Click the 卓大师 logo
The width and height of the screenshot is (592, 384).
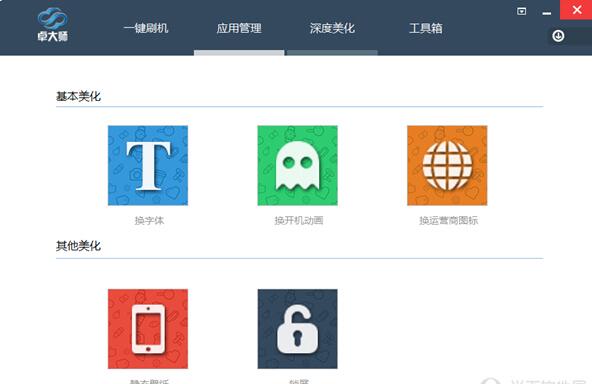pos(53,25)
